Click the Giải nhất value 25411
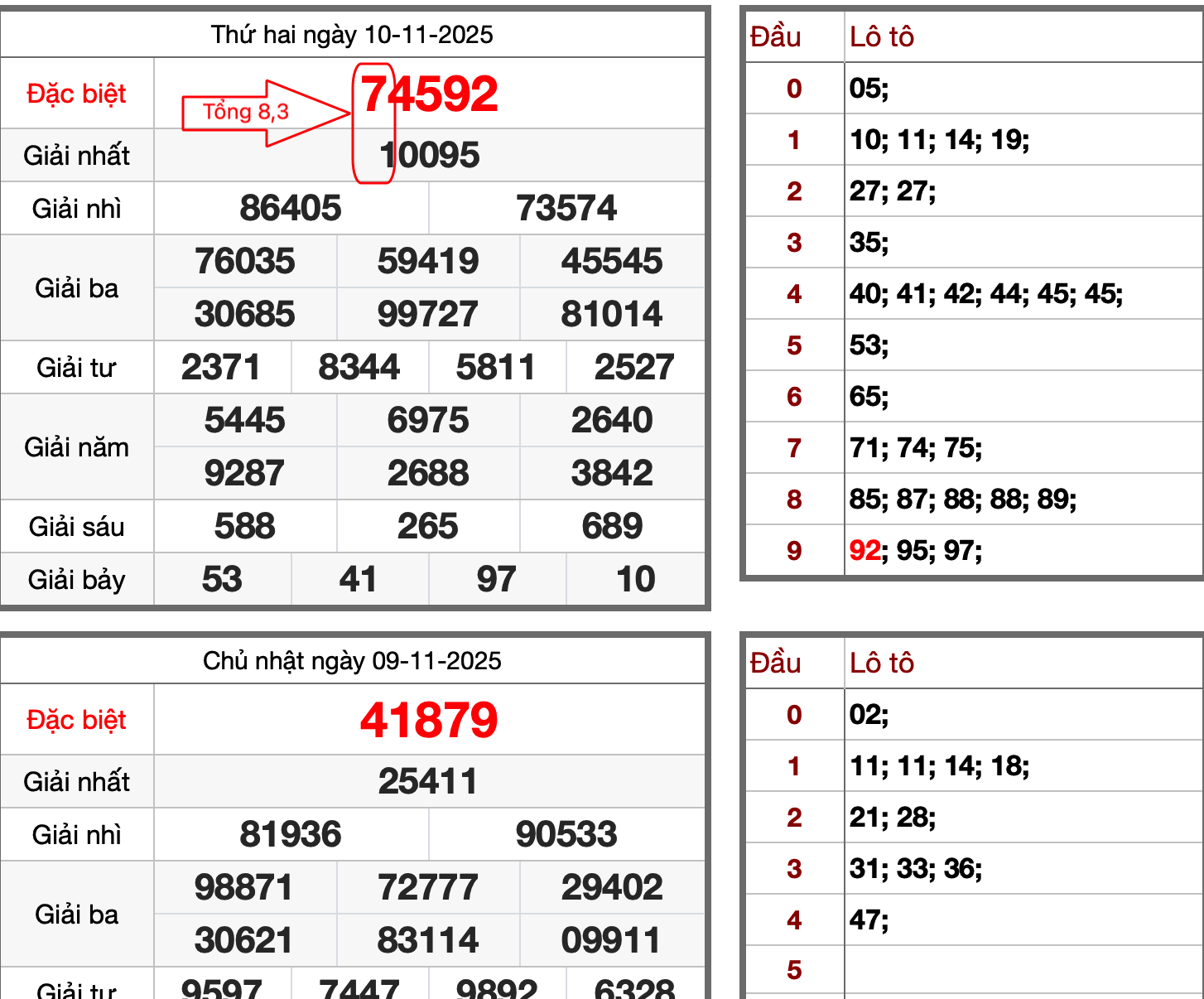Screen dimensions: 1204x999 [x=429, y=779]
